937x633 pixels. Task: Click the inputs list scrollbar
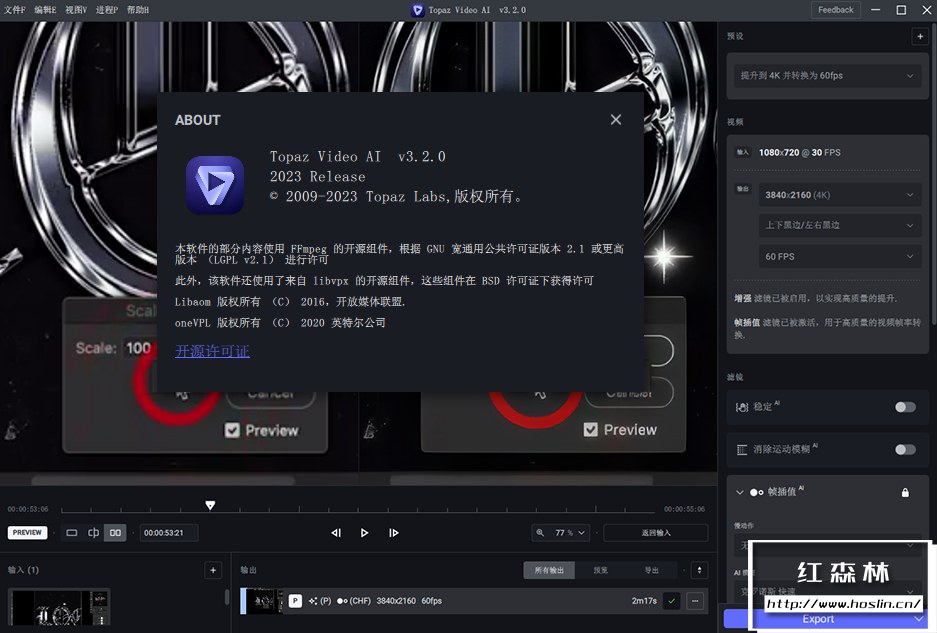(x=227, y=597)
